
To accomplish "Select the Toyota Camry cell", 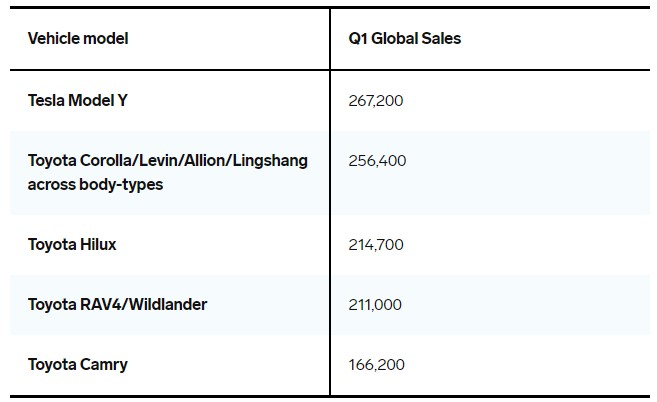I will [77, 364].
